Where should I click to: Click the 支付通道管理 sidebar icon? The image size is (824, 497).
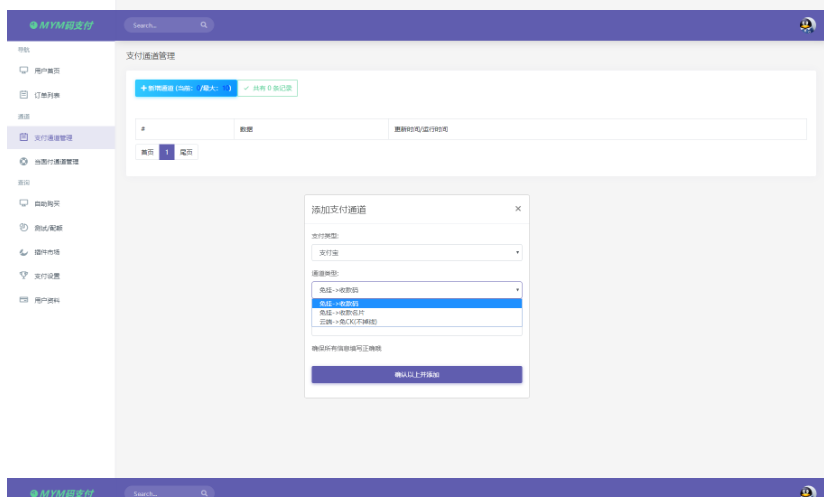click(x=24, y=138)
